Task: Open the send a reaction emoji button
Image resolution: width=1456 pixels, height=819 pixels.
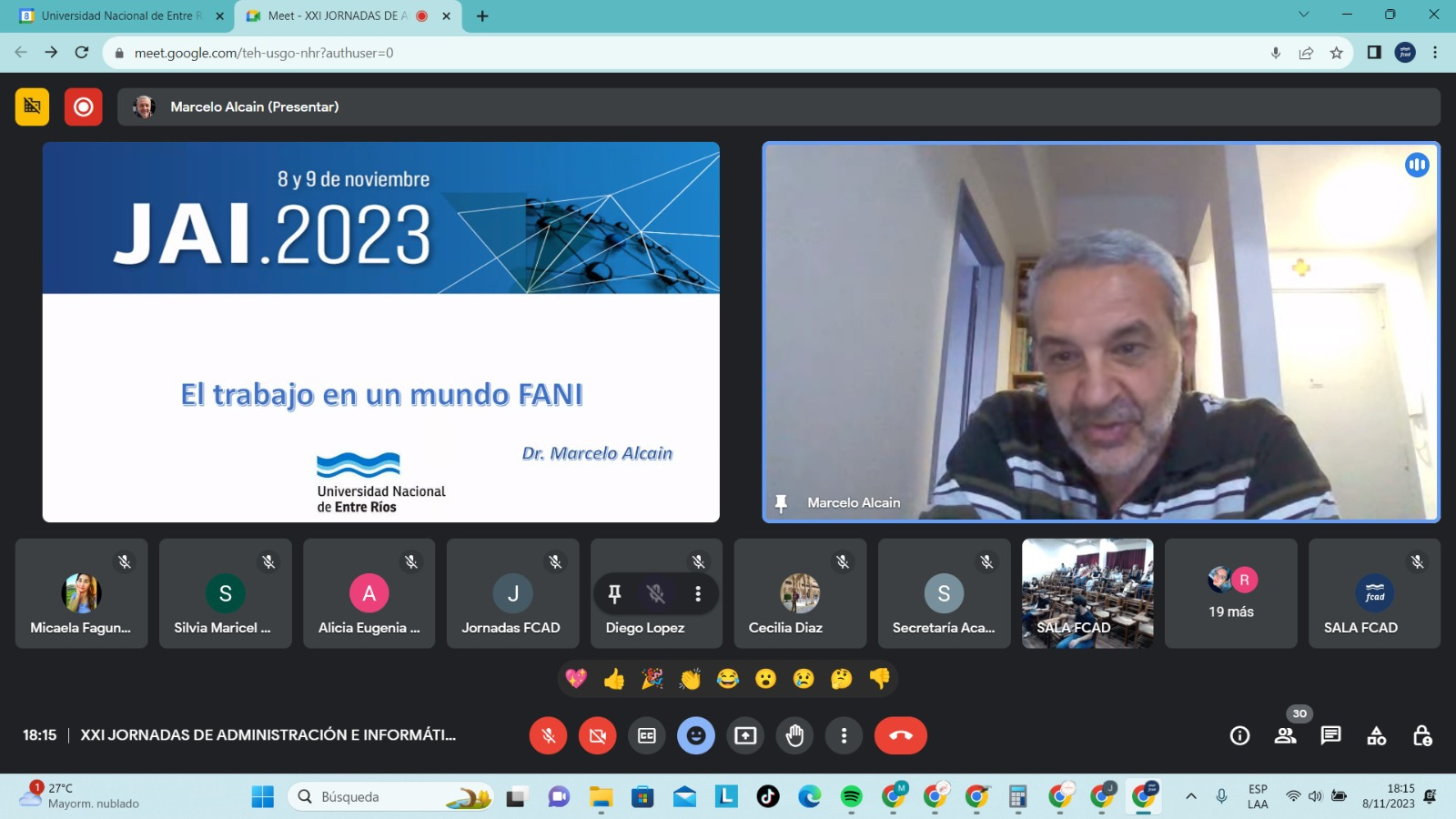Action: (x=696, y=735)
